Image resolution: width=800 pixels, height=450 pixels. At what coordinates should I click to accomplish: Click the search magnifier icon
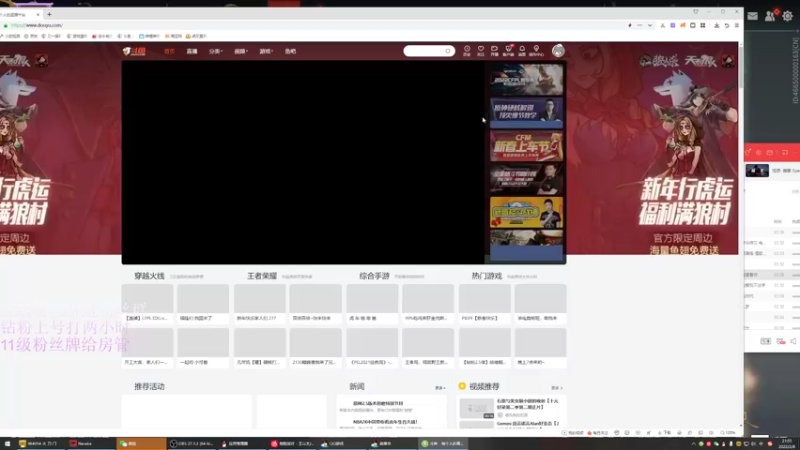point(448,51)
